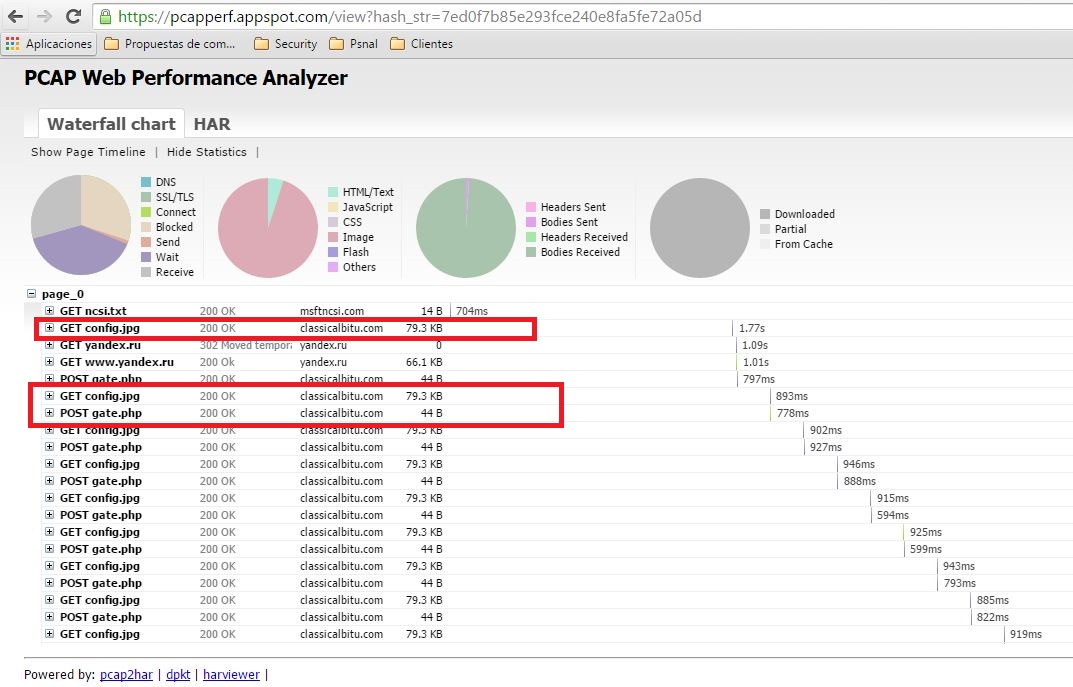The width and height of the screenshot is (1073, 687).
Task: Expand the GET www.yandex.ru request entry
Action: click(x=49, y=362)
